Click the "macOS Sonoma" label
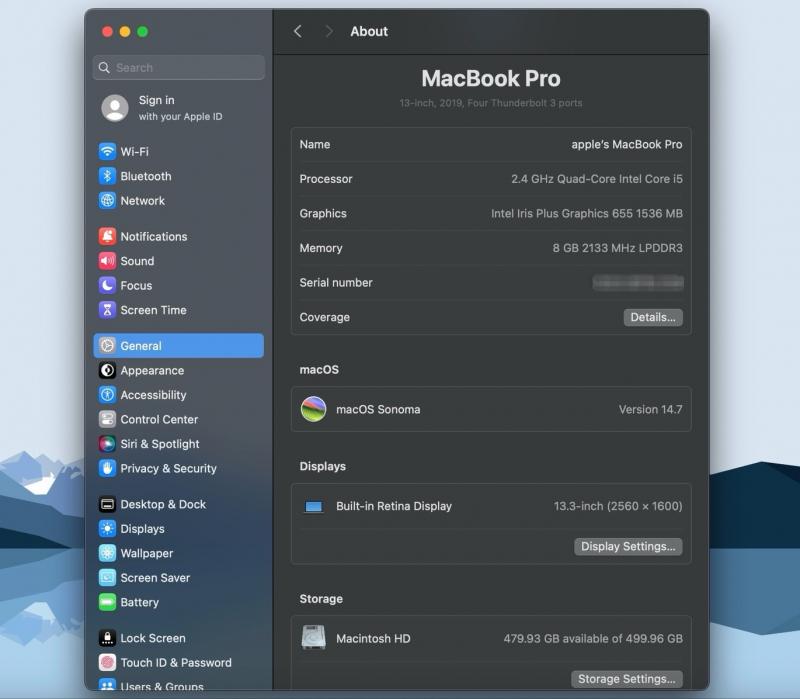800x699 pixels. [x=378, y=409]
